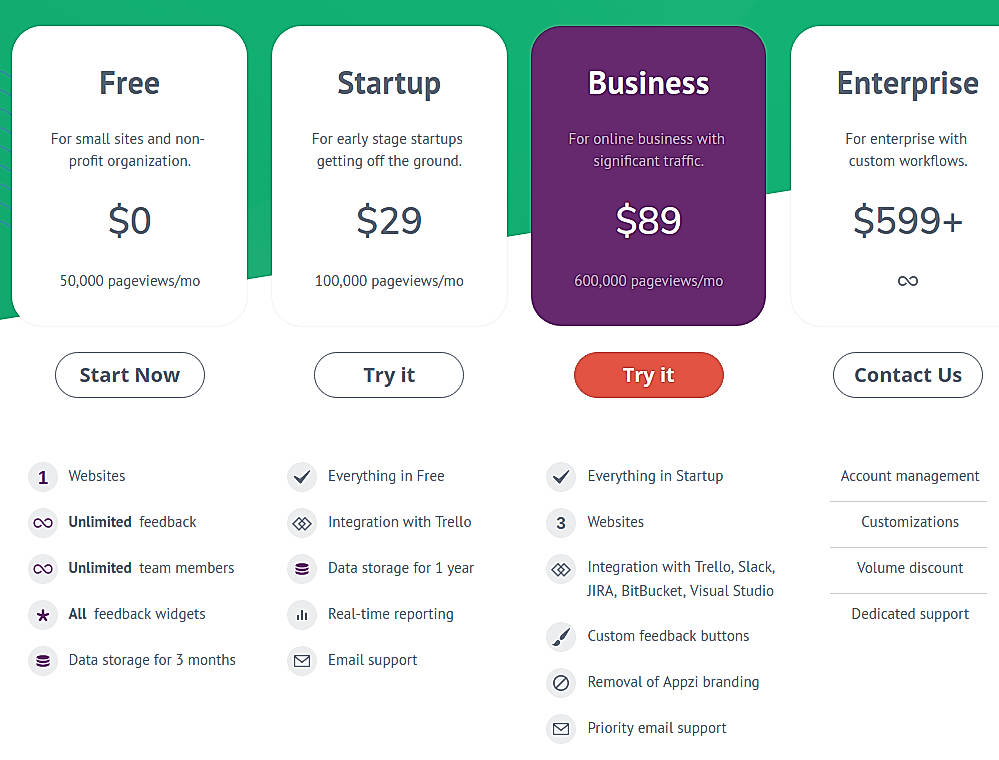
Task: Select Contact Us for the Enterprise plan
Action: (x=907, y=375)
